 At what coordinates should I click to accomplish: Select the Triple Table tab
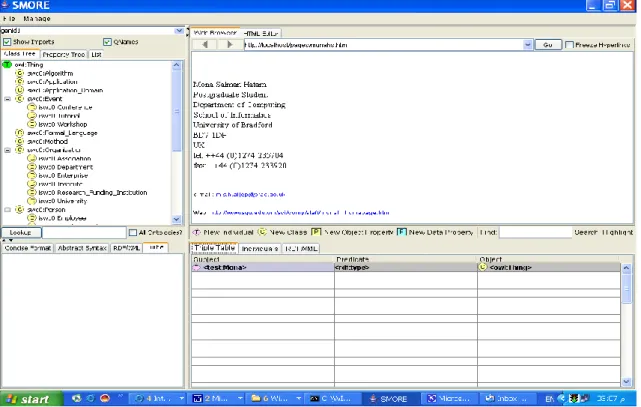[214, 248]
